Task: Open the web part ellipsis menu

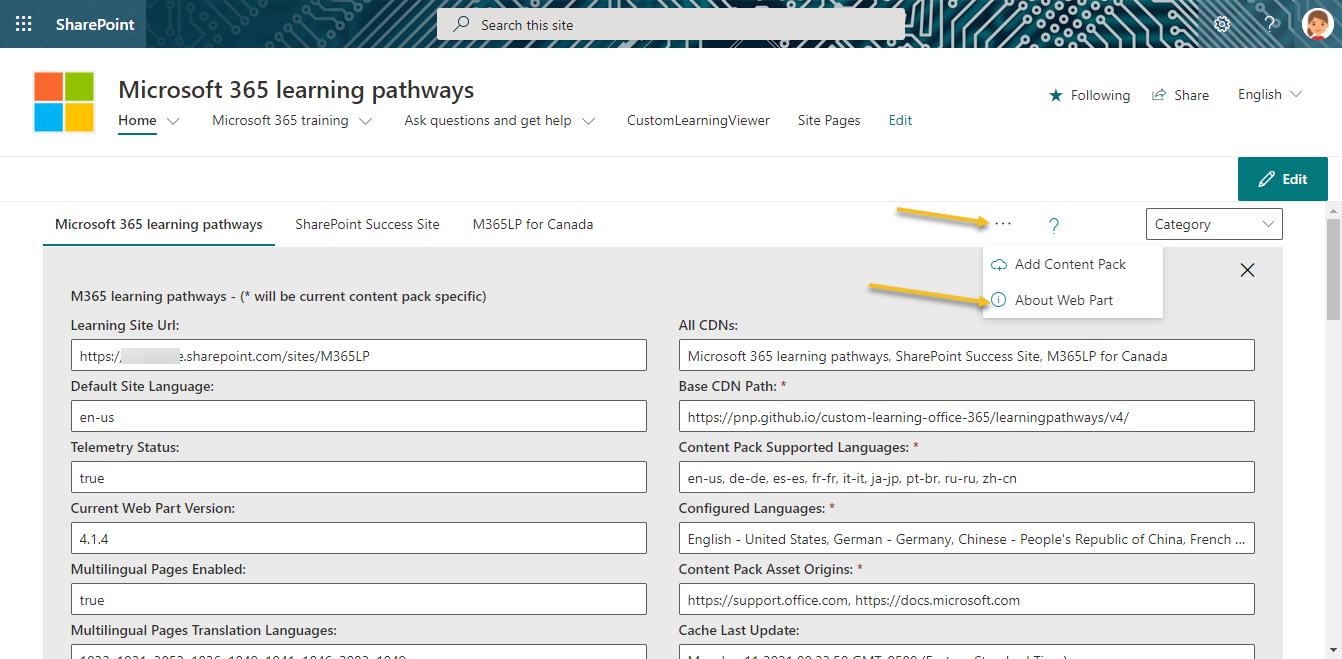Action: tap(1003, 224)
